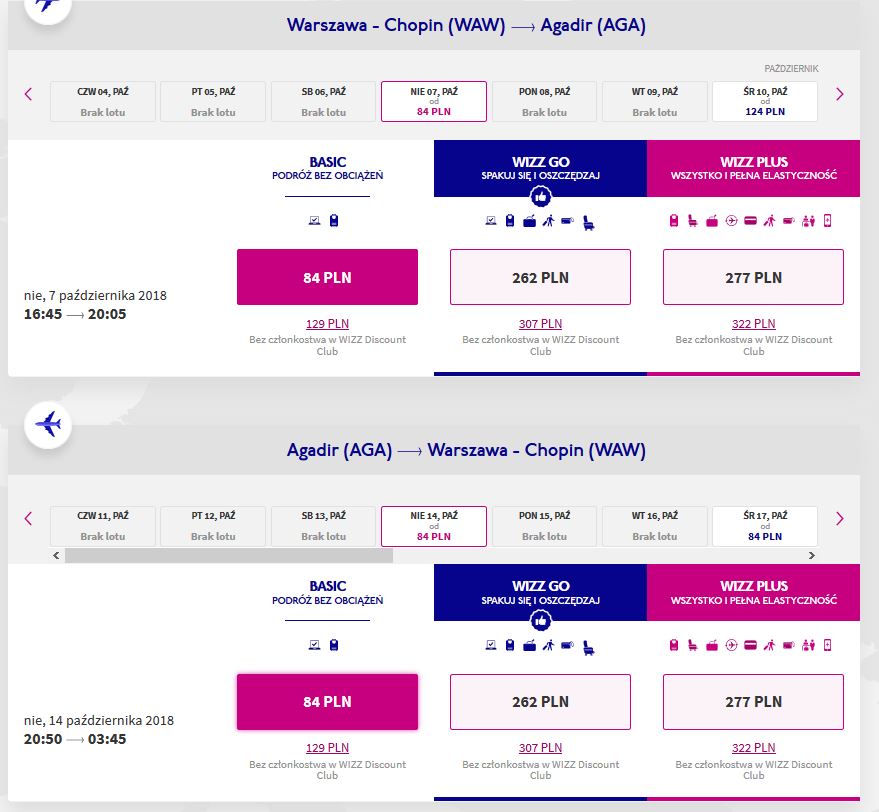Viewport: 879px width, 812px height.
Task: Click cabin bag icon under Agadir–Warszawa BASIC
Action: (334, 645)
